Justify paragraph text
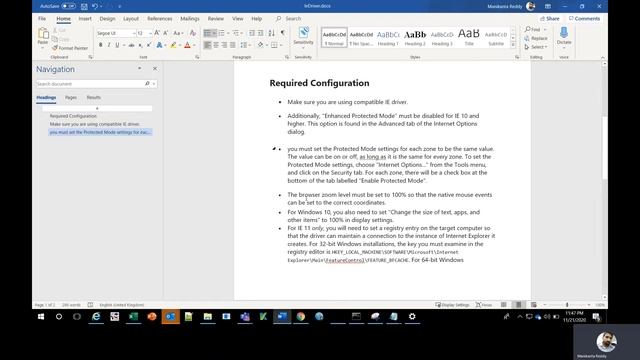 (x=233, y=45)
